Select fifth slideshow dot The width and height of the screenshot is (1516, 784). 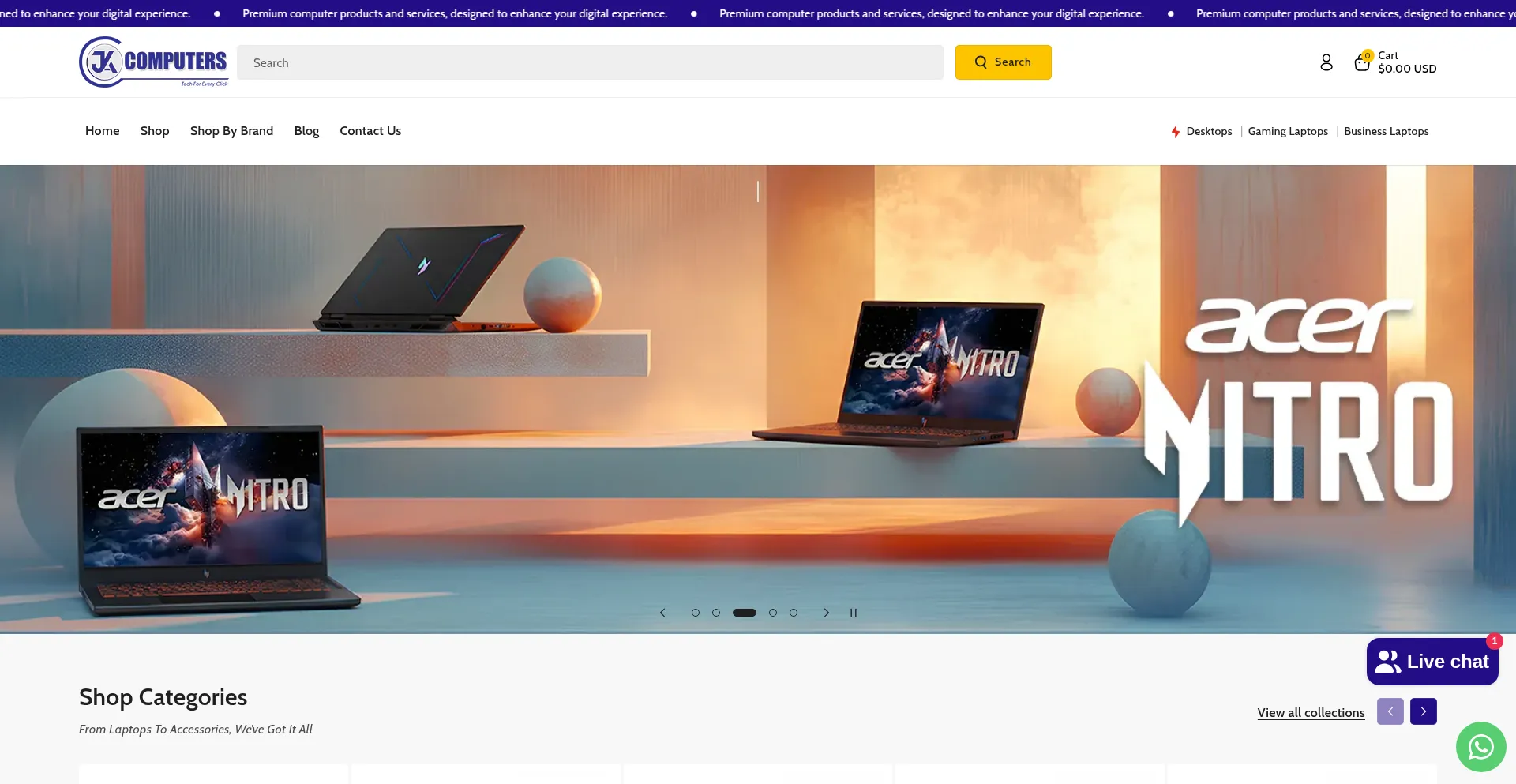(x=794, y=613)
